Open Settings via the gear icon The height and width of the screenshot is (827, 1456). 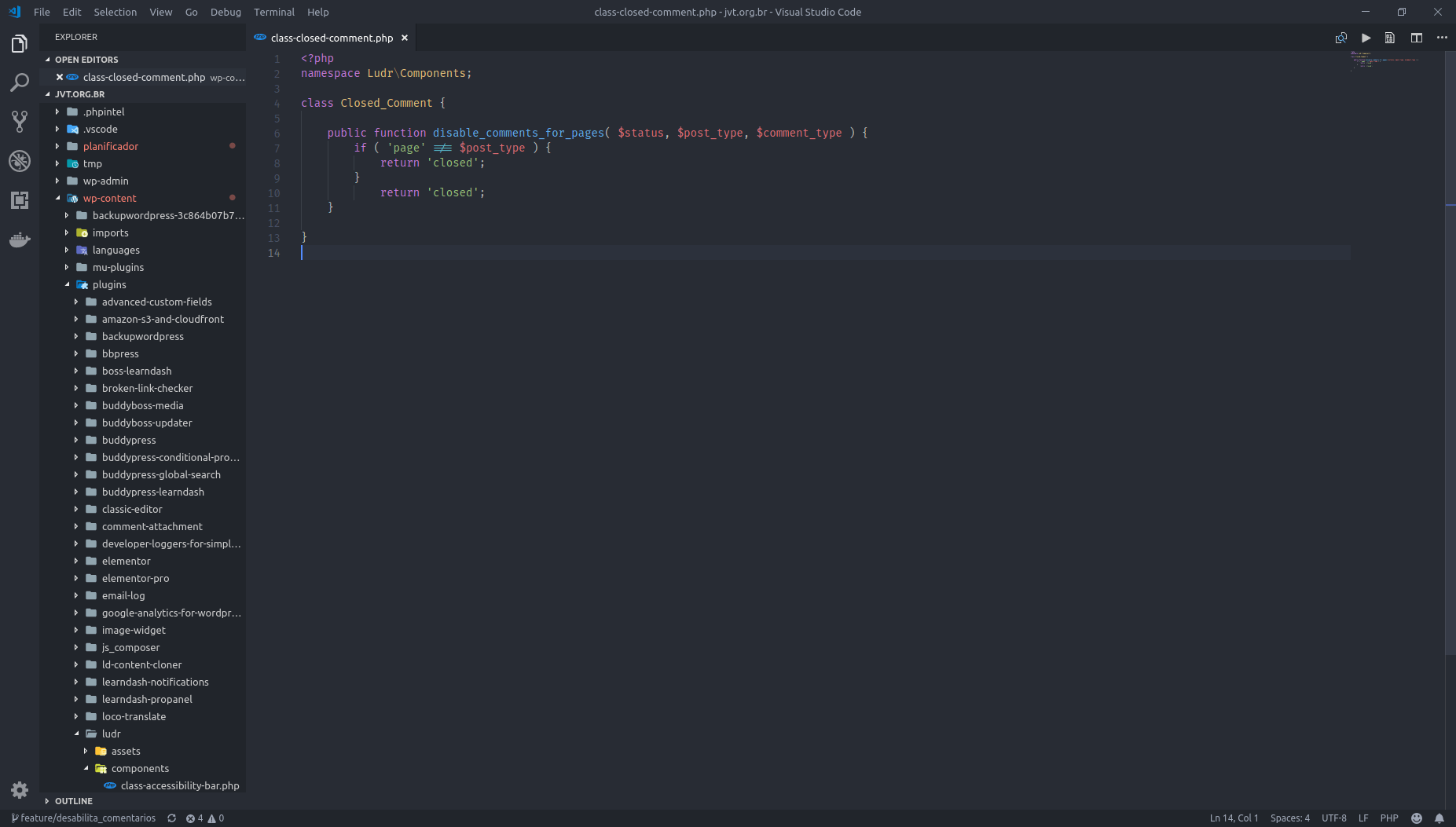click(x=19, y=790)
